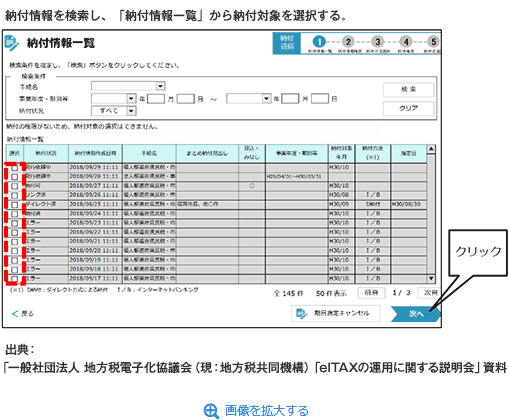
Task: Tick checkbox for row dated 2018/09/29 11:11
Action: [14, 168]
